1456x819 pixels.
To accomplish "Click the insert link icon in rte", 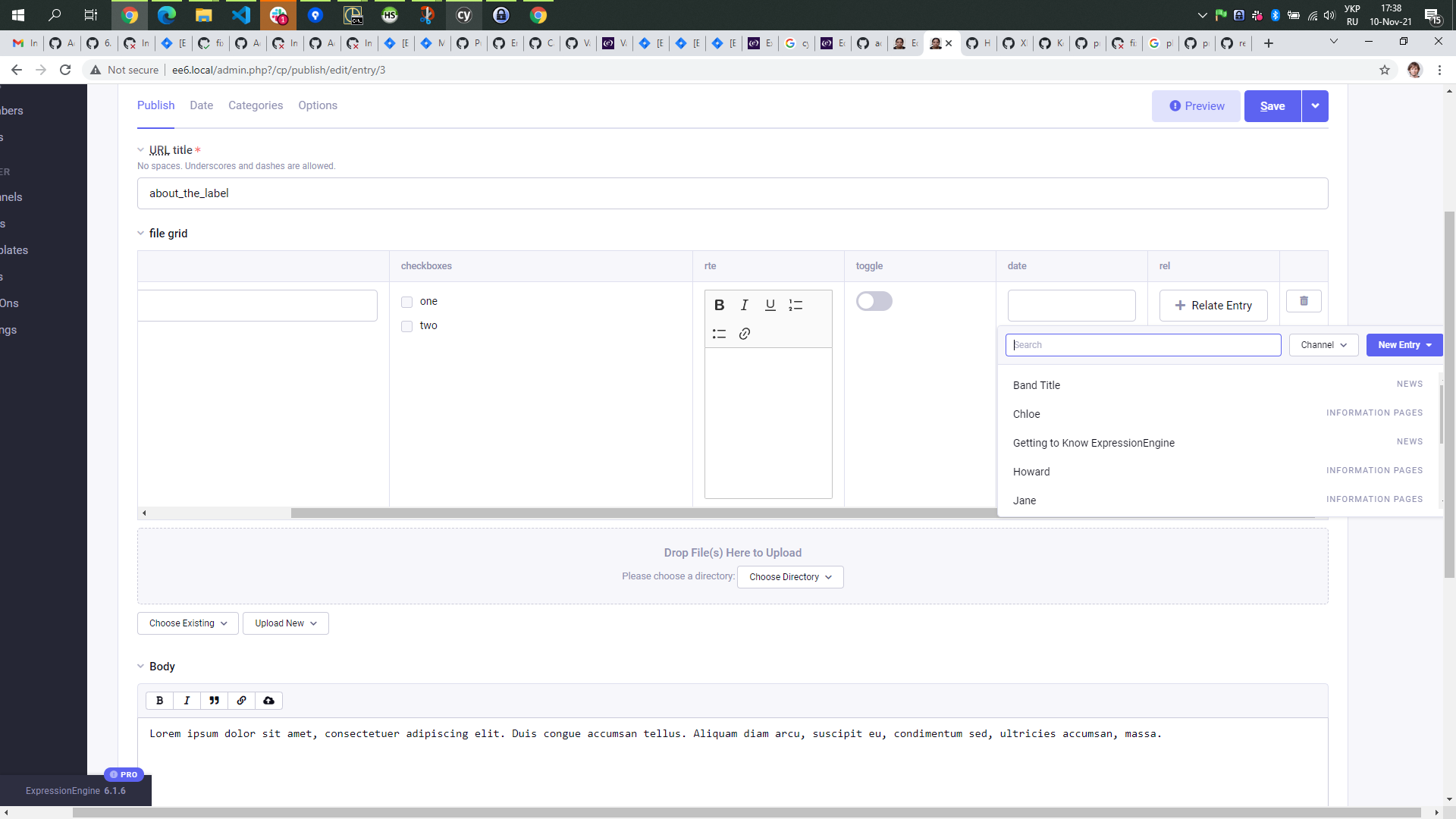I will (745, 334).
